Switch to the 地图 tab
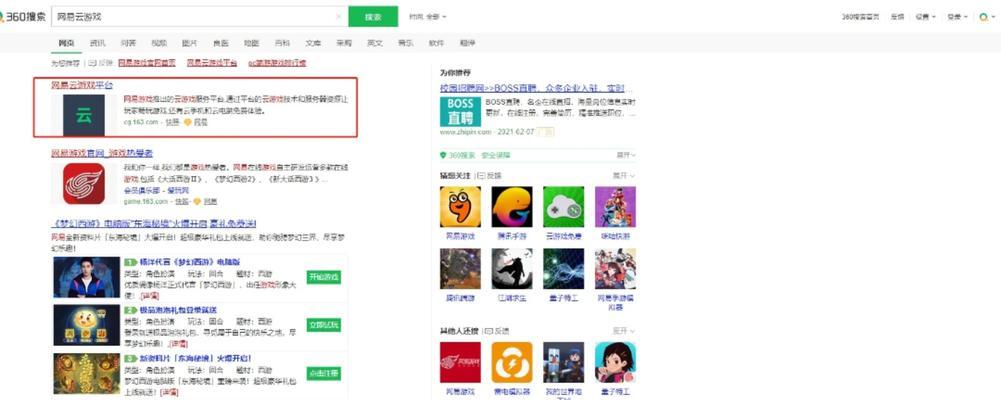The width and height of the screenshot is (1001, 400). pyautogui.click(x=251, y=43)
